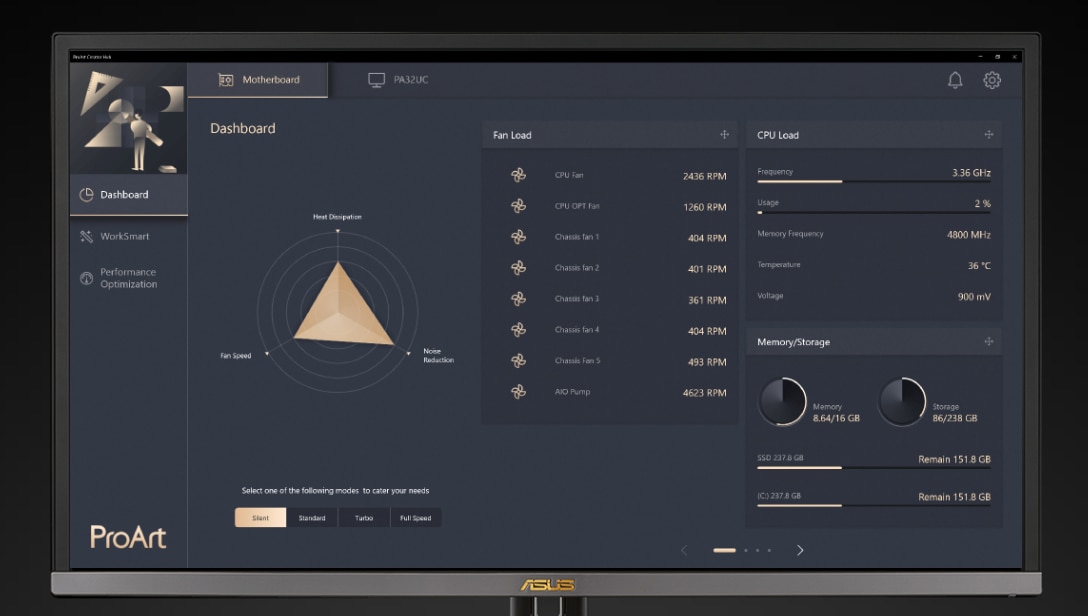This screenshot has height=616, width=1088.
Task: Select Standard fan mode
Action: 312,518
